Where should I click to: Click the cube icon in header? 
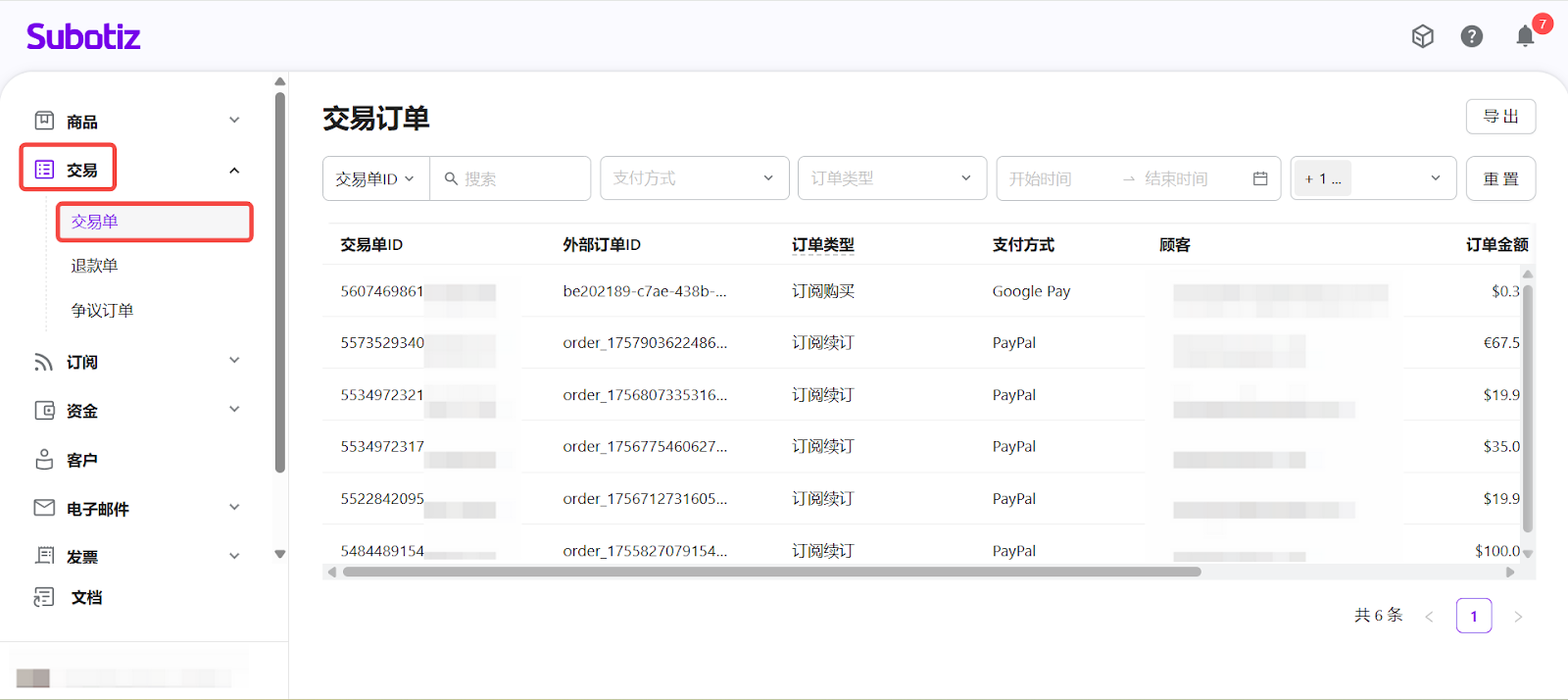[1422, 36]
